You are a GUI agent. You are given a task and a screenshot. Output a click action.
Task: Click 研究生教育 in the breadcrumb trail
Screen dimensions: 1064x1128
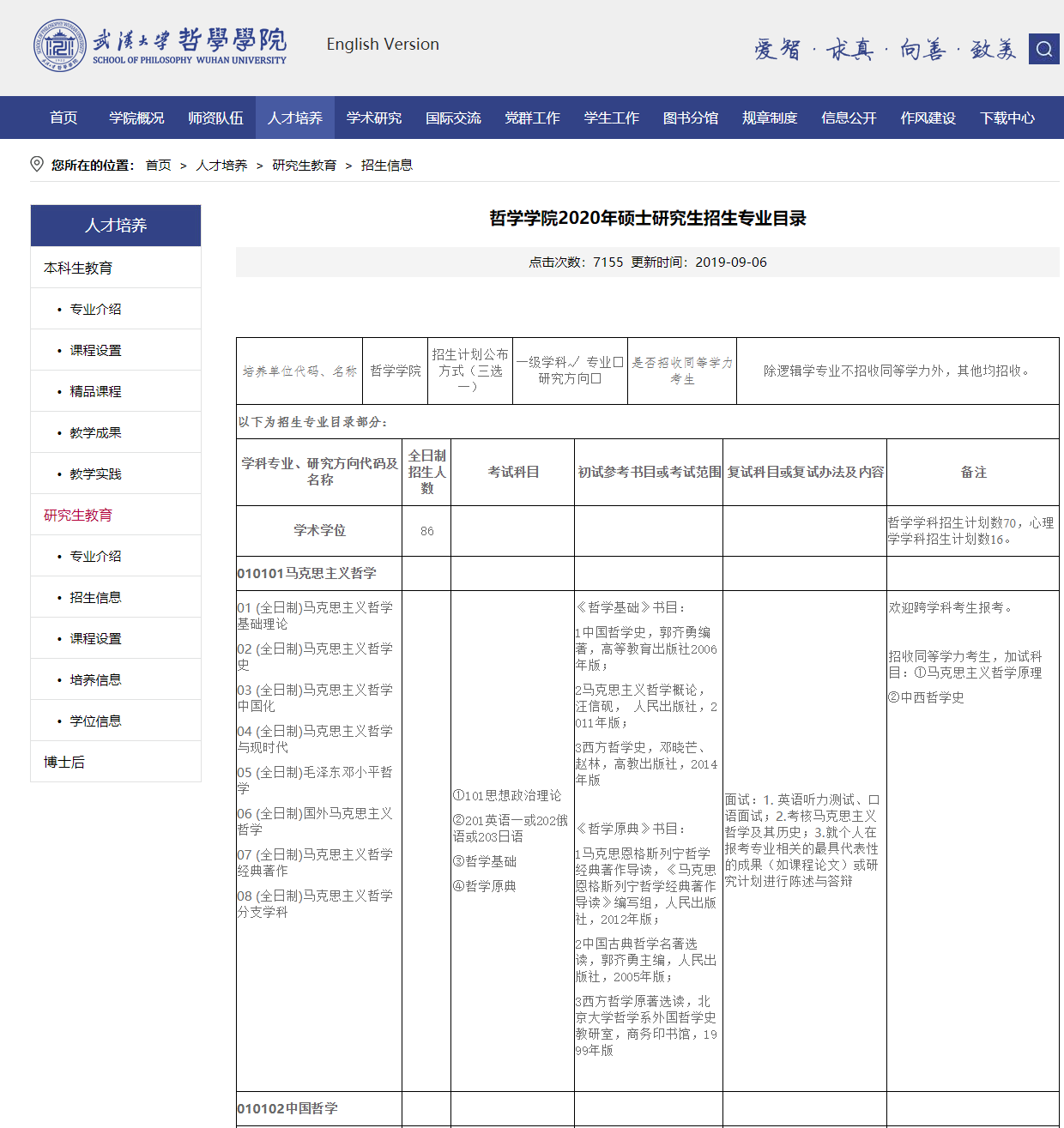pos(304,165)
